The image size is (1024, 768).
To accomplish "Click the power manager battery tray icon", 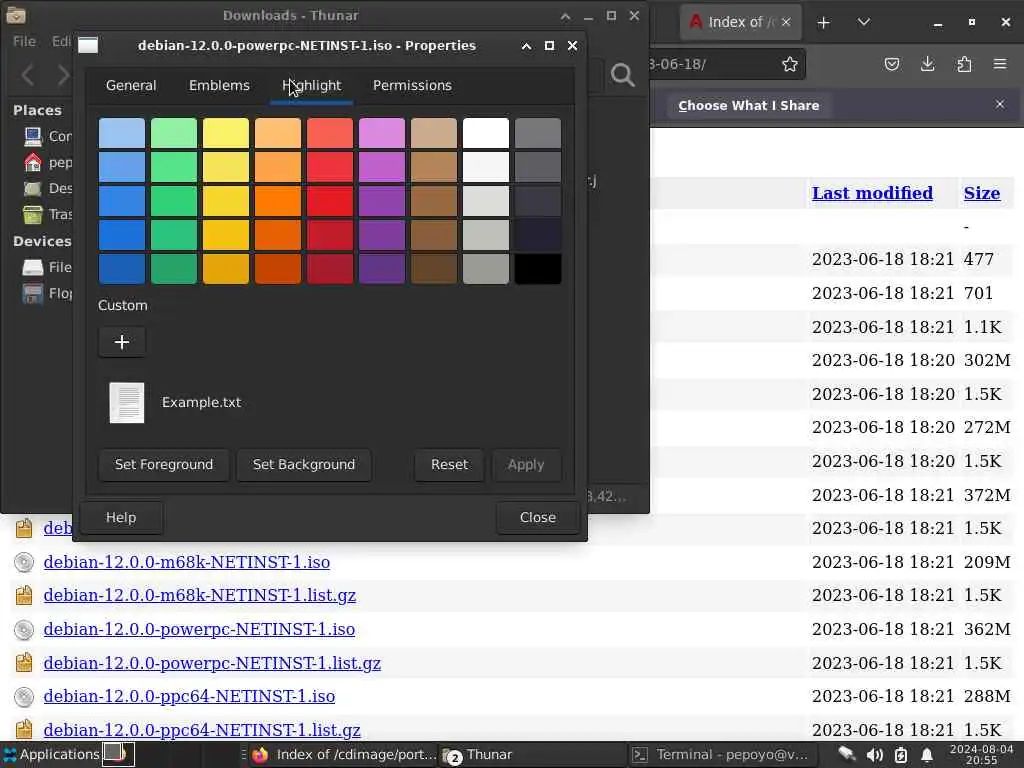I will [x=901, y=756].
